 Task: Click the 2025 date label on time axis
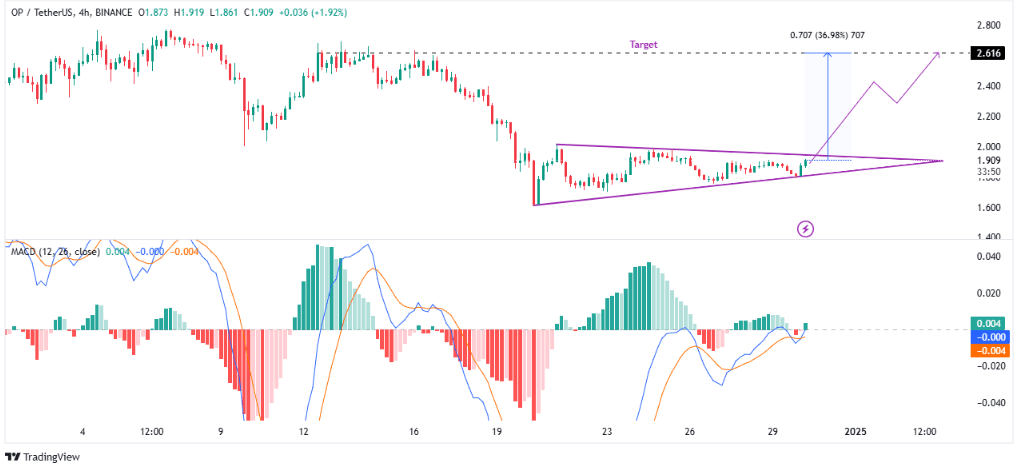click(856, 432)
